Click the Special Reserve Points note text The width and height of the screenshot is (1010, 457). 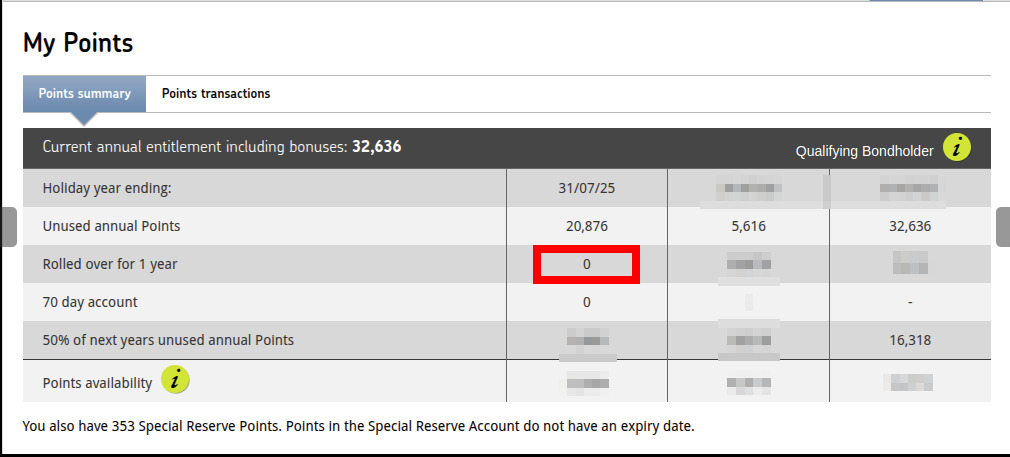[358, 426]
